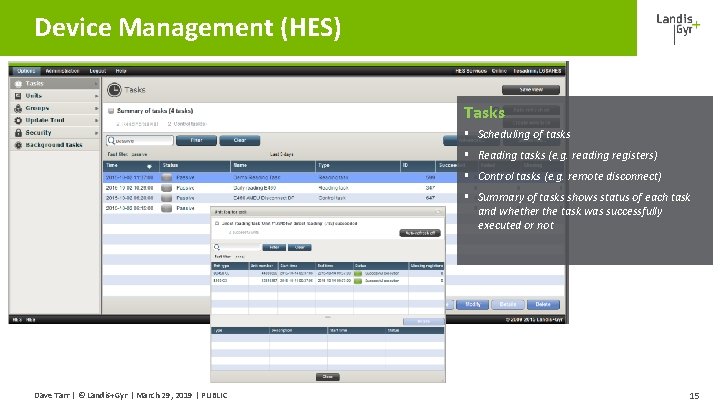Viewport: 720px width, 405px height.
Task: Click the Close button in the dialog
Action: click(x=328, y=377)
